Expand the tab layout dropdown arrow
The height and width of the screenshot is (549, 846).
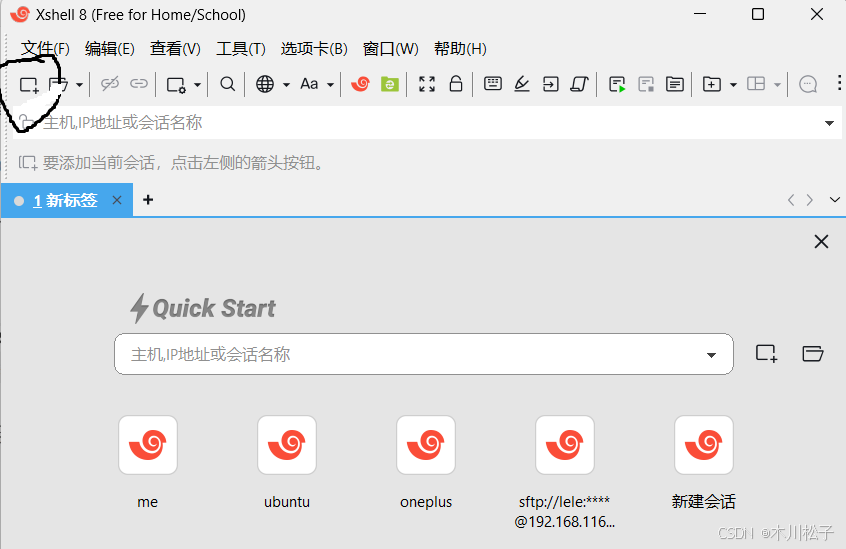click(x=777, y=85)
